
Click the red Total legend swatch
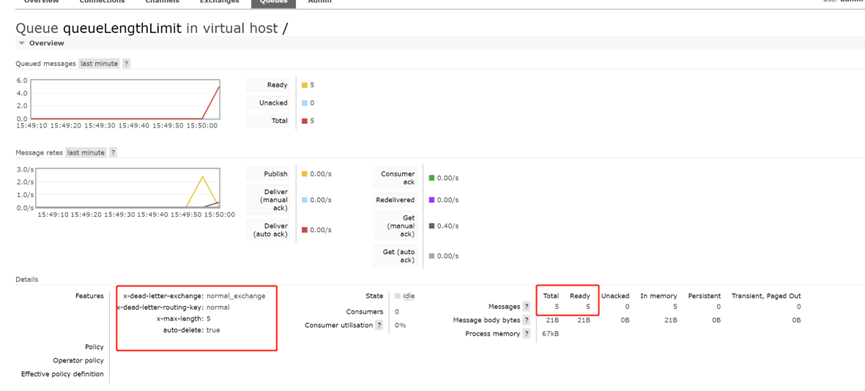tap(305, 121)
